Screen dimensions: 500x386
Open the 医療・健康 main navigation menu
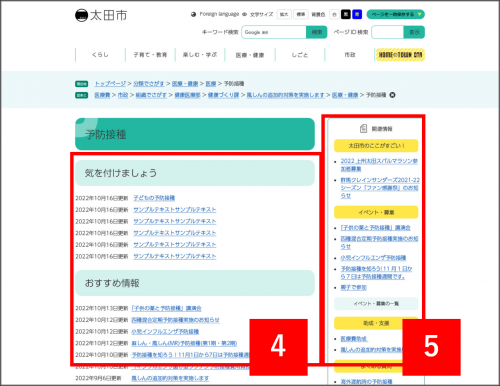[250, 55]
